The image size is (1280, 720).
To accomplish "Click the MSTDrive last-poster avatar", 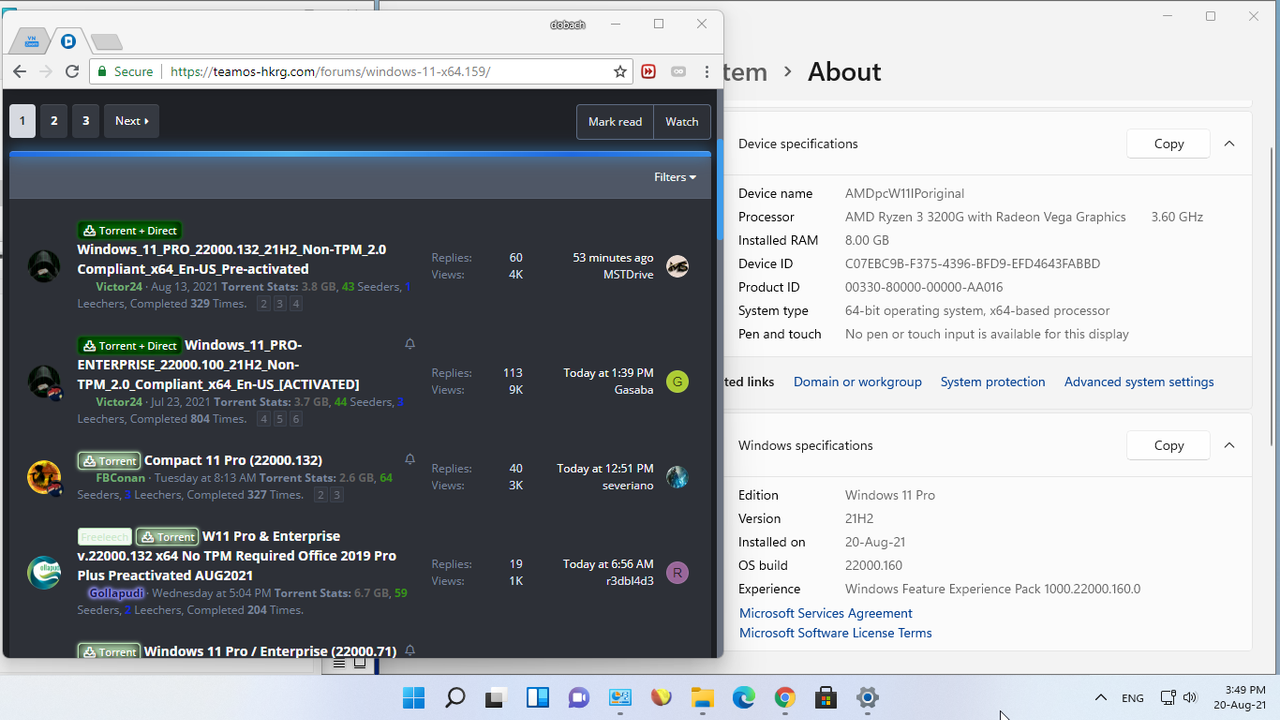I will [x=677, y=266].
